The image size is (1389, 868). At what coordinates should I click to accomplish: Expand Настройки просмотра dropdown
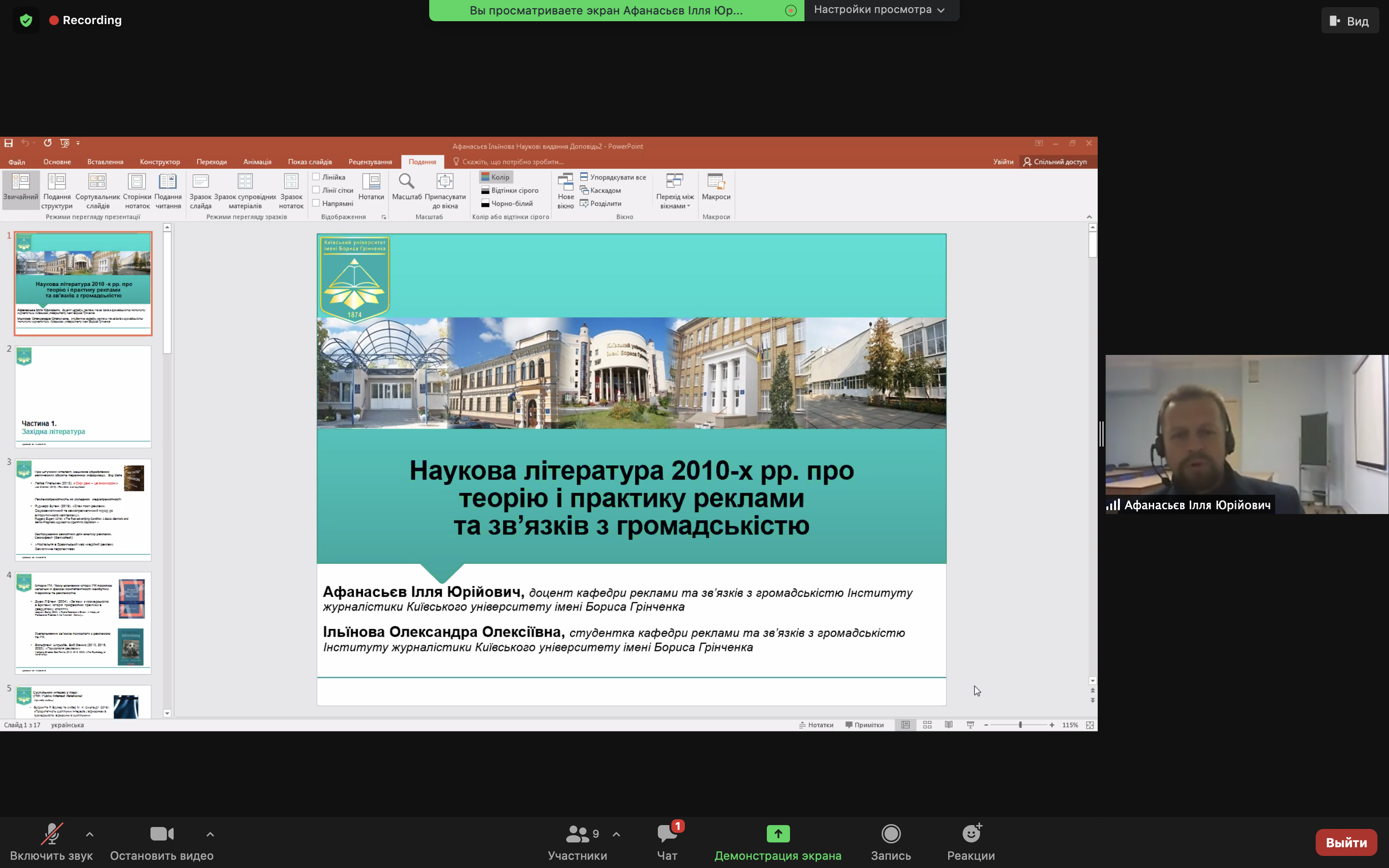(x=879, y=10)
